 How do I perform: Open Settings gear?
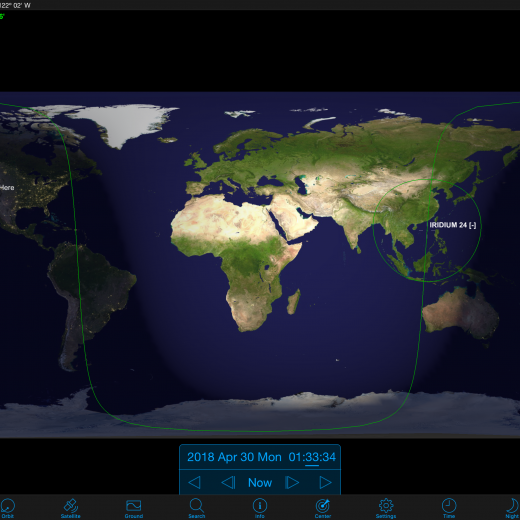[386, 508]
